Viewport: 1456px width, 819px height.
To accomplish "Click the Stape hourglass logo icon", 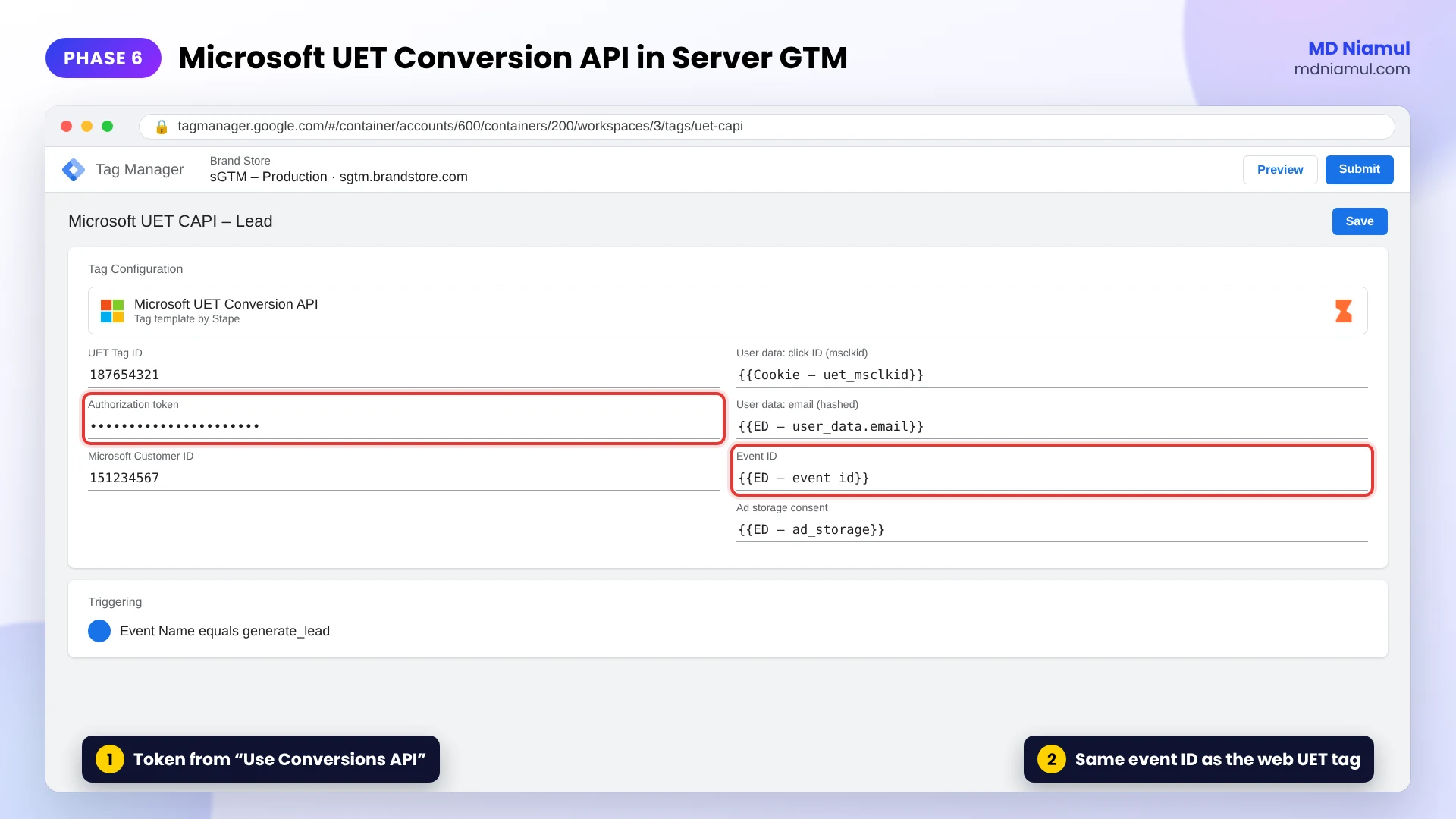I will click(x=1343, y=311).
